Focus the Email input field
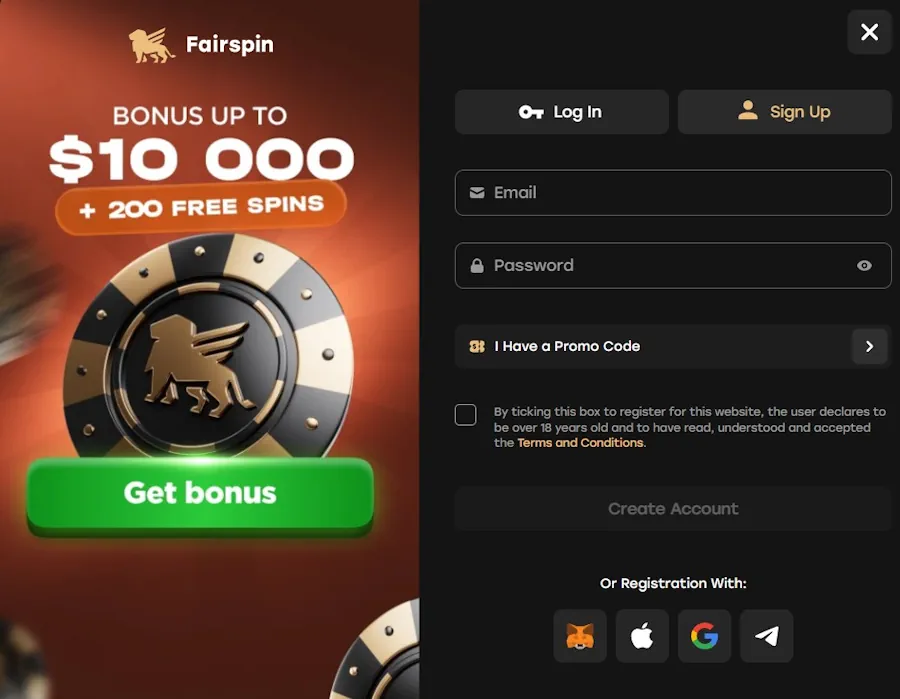 pos(673,193)
